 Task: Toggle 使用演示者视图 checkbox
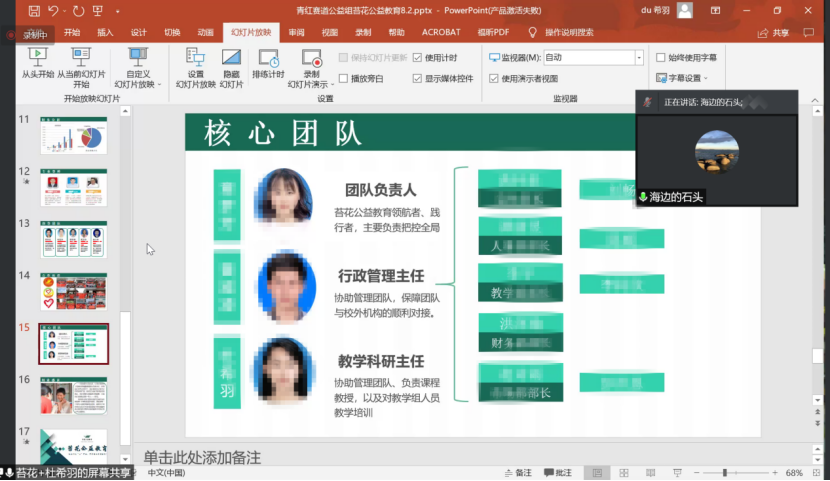tap(494, 78)
